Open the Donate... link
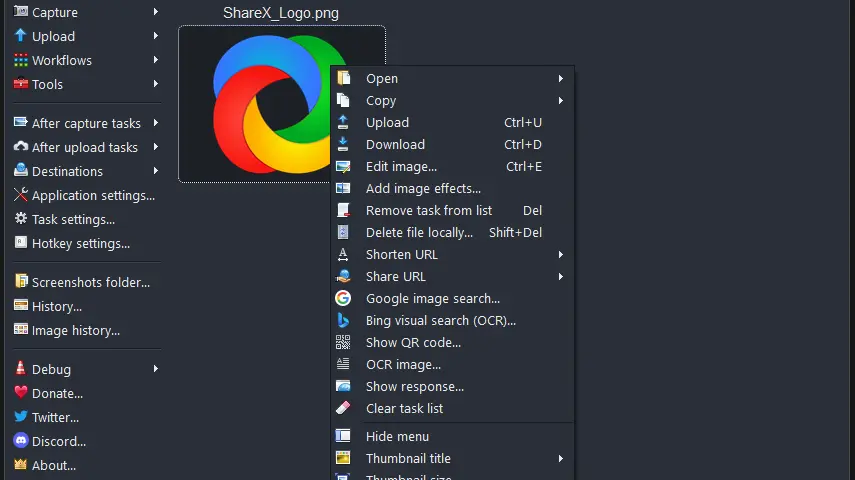Viewport: 855px width, 480px height. (x=57, y=393)
